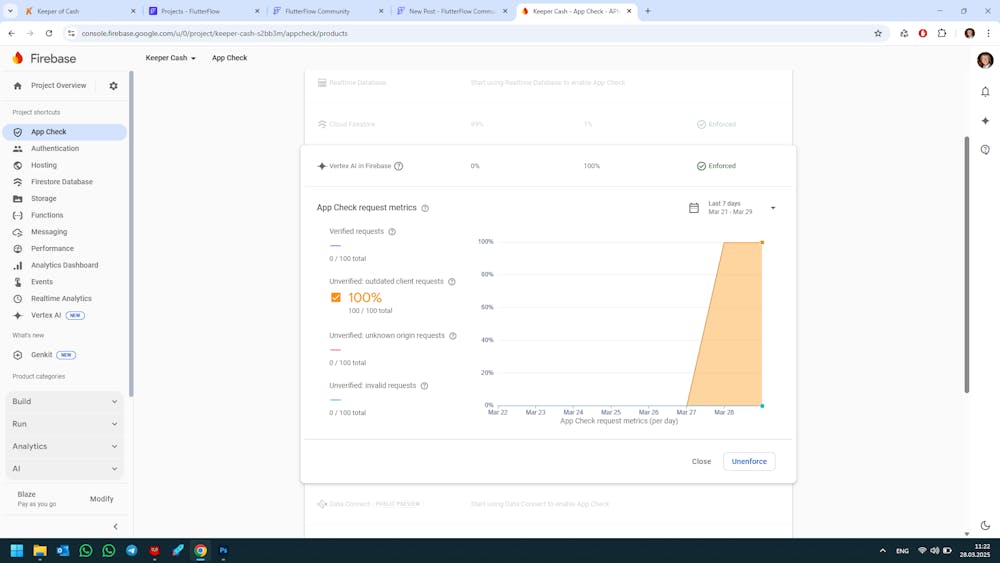Click info icon beside invalid requests
The width and height of the screenshot is (1000, 563).
coord(424,386)
